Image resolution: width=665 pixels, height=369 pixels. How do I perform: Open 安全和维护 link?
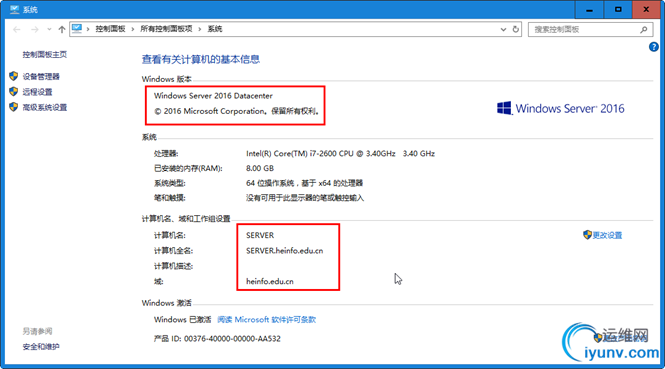[41, 347]
